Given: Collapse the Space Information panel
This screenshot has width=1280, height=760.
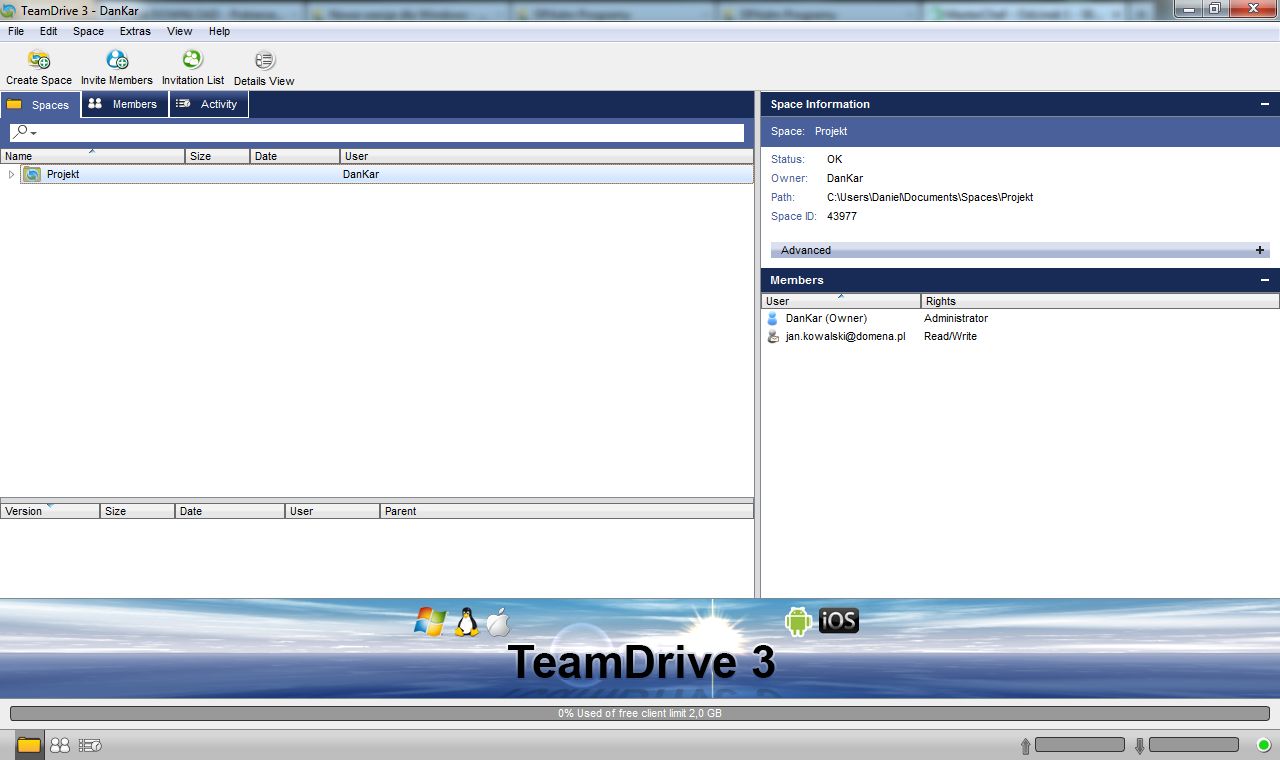Looking at the screenshot, I should [1264, 104].
